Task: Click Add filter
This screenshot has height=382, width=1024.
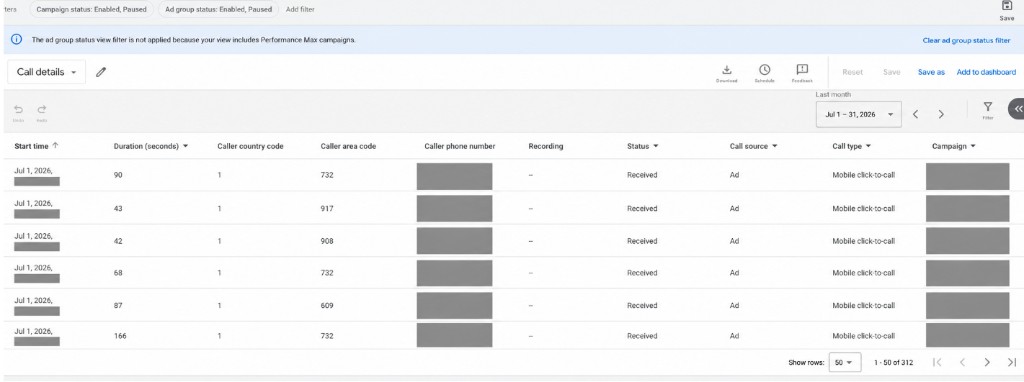Action: point(300,10)
